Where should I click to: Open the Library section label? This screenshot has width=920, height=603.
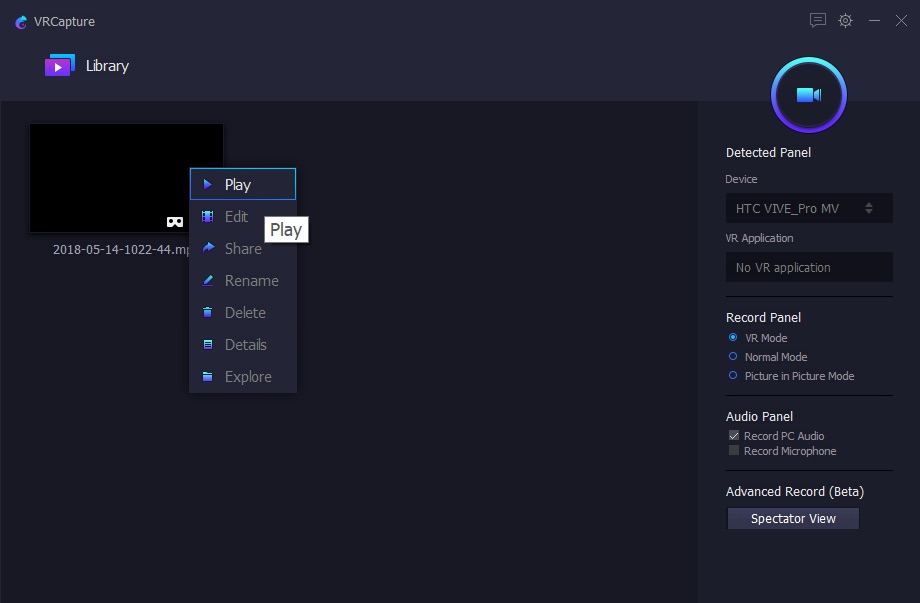click(x=107, y=66)
